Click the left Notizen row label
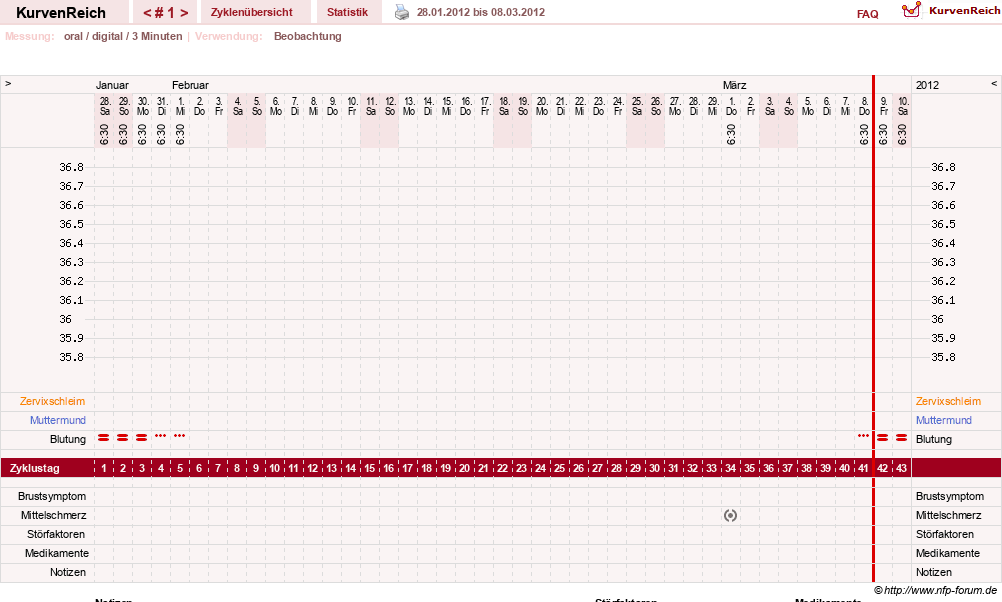This screenshot has width=1002, height=602. click(x=68, y=572)
